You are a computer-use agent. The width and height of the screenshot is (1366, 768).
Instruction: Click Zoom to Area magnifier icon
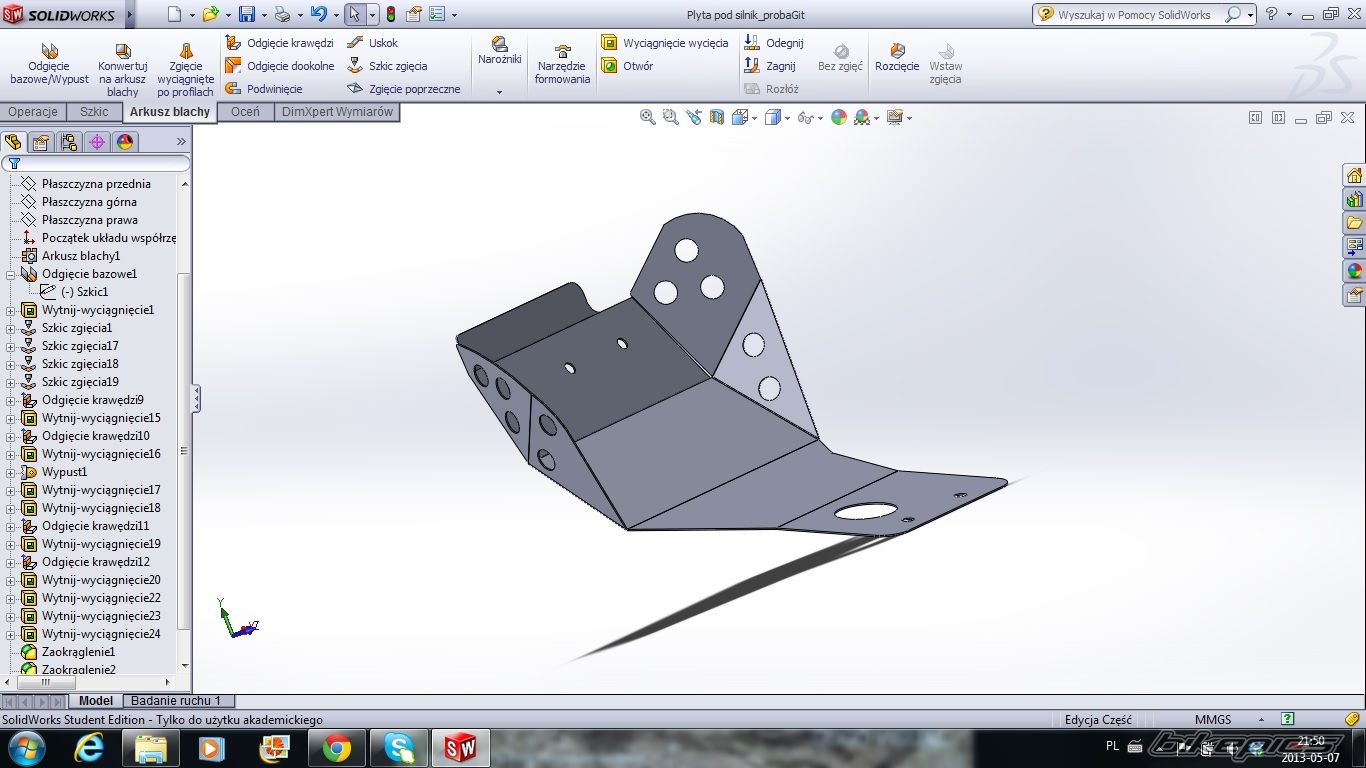pyautogui.click(x=670, y=117)
